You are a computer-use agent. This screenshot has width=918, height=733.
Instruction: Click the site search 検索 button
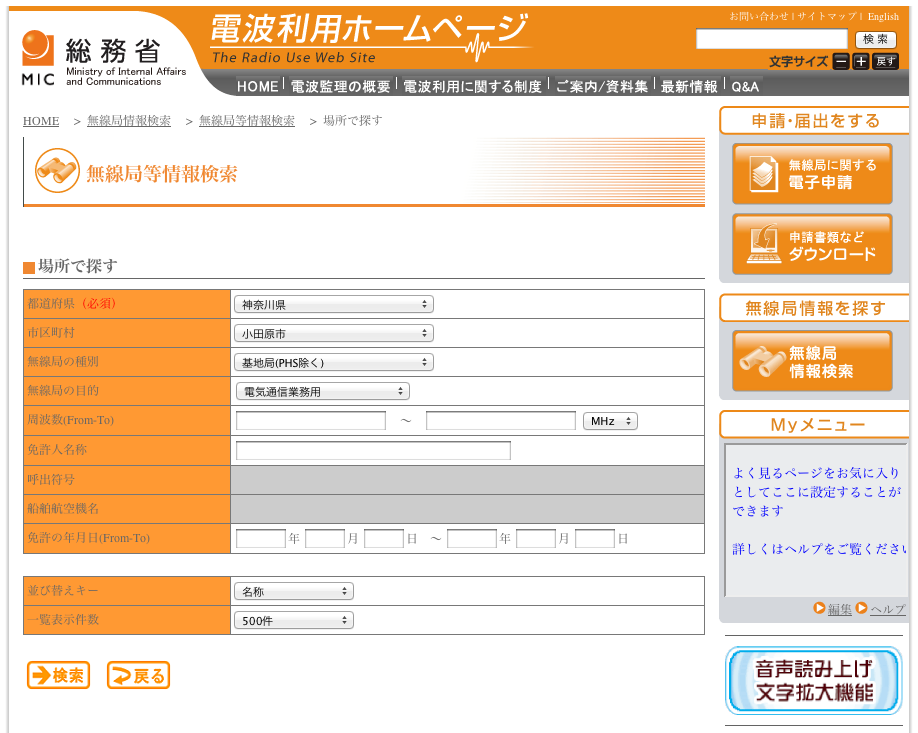pyautogui.click(x=876, y=39)
